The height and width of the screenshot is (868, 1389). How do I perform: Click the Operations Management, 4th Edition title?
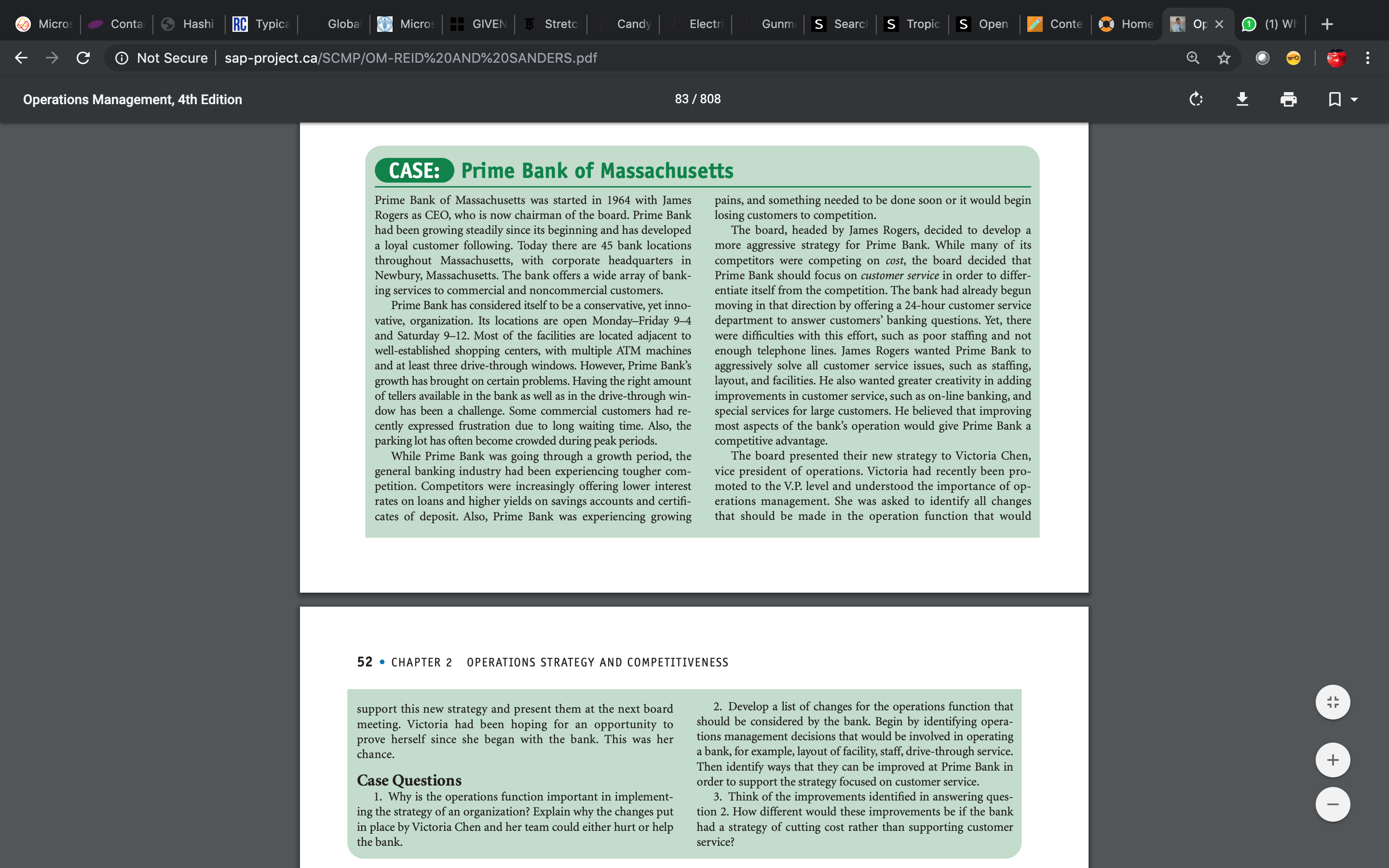click(x=133, y=99)
